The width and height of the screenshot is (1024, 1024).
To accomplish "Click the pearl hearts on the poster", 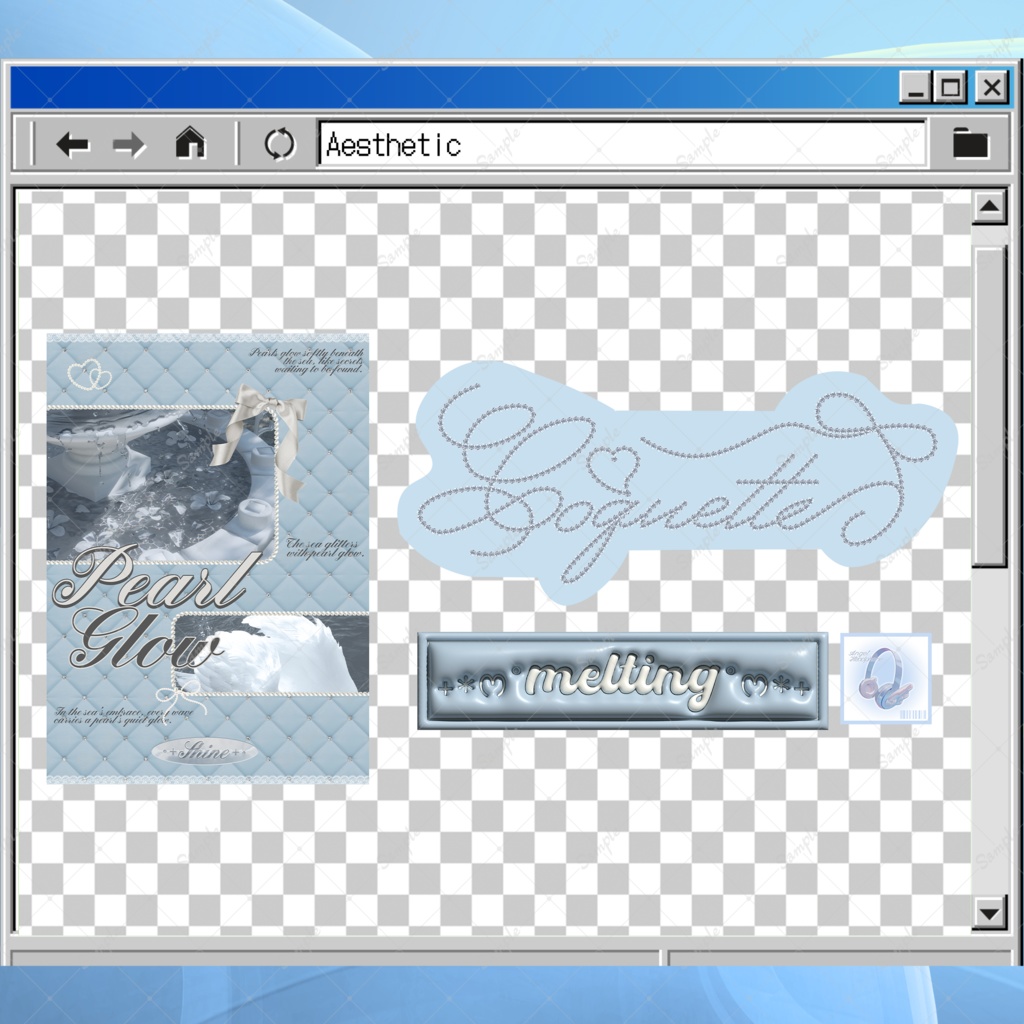I will [x=89, y=374].
